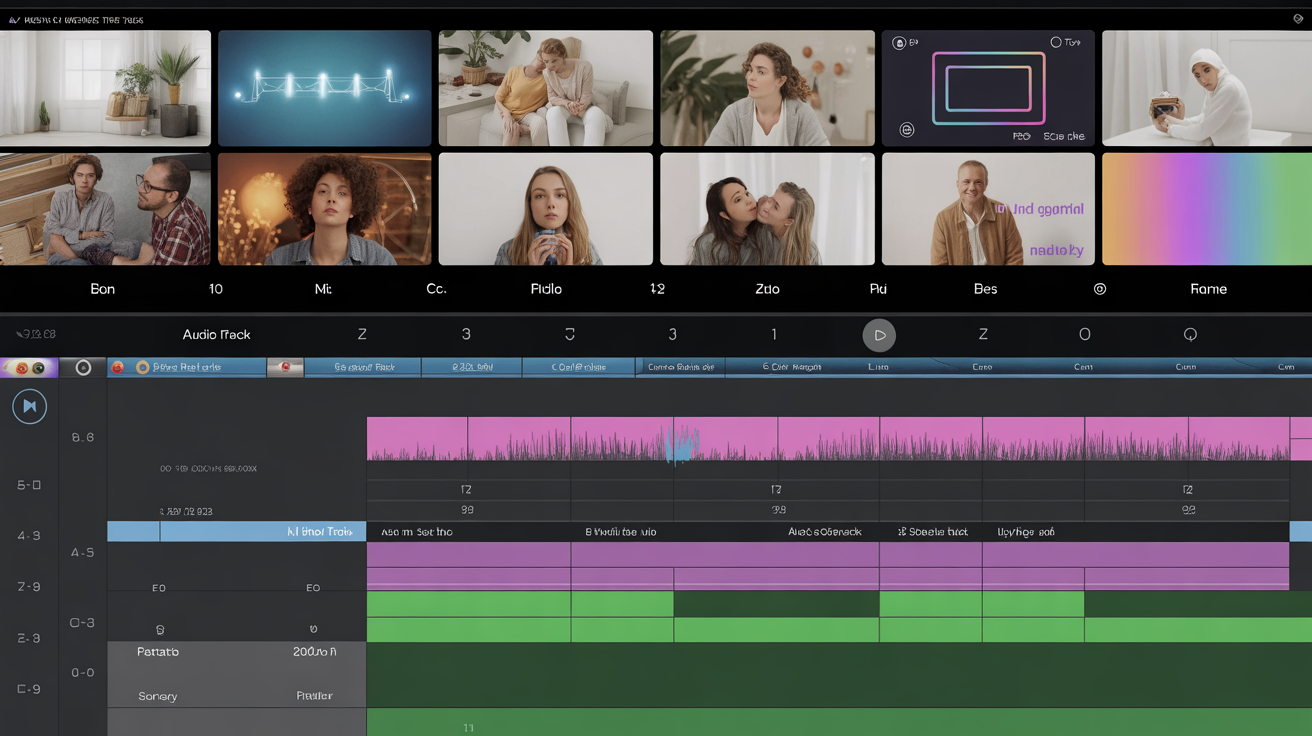Click the target icon left of Fame
The height and width of the screenshot is (736, 1312).
(x=1100, y=289)
